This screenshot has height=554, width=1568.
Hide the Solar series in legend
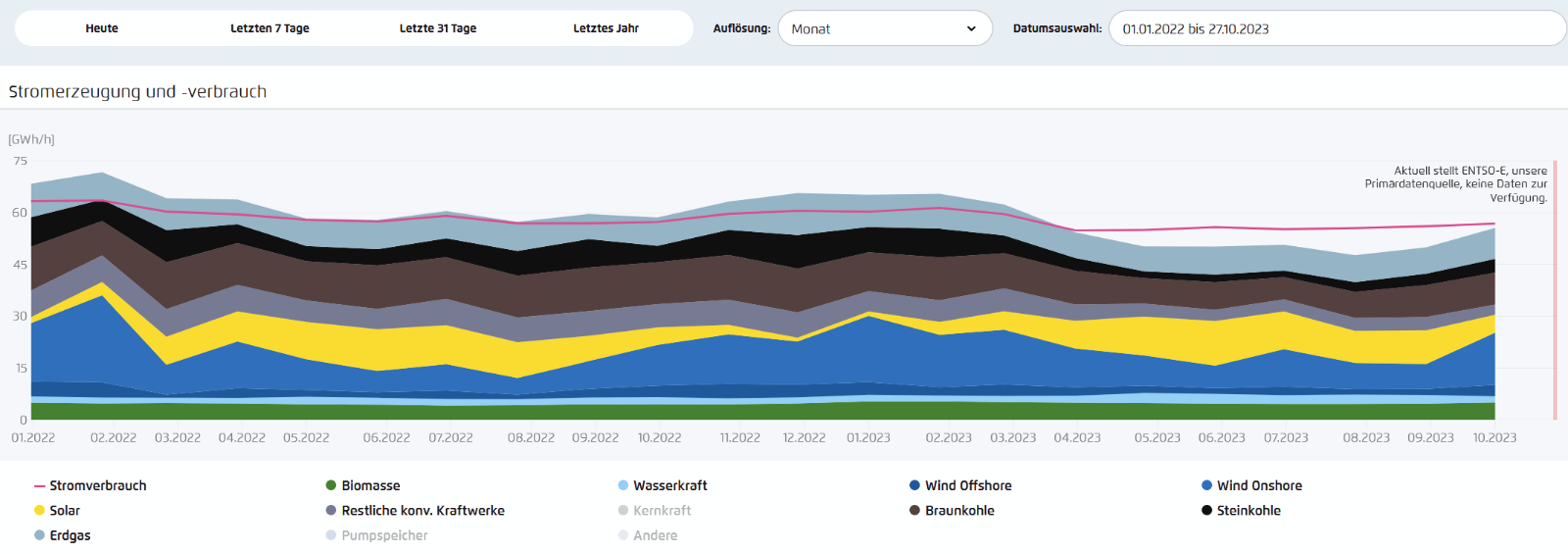click(x=57, y=510)
